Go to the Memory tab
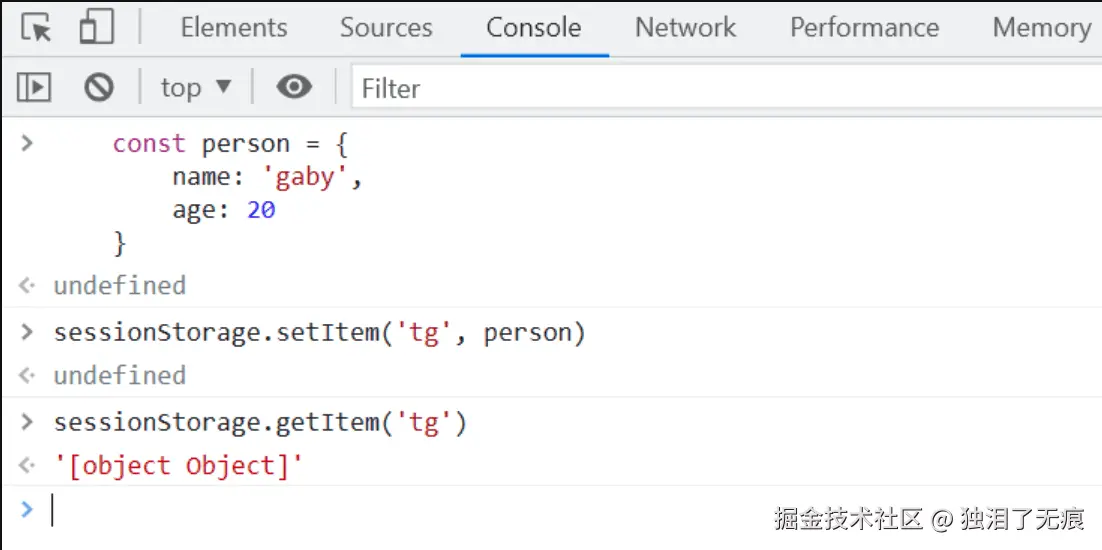The image size is (1102, 550). pyautogui.click(x=1041, y=28)
